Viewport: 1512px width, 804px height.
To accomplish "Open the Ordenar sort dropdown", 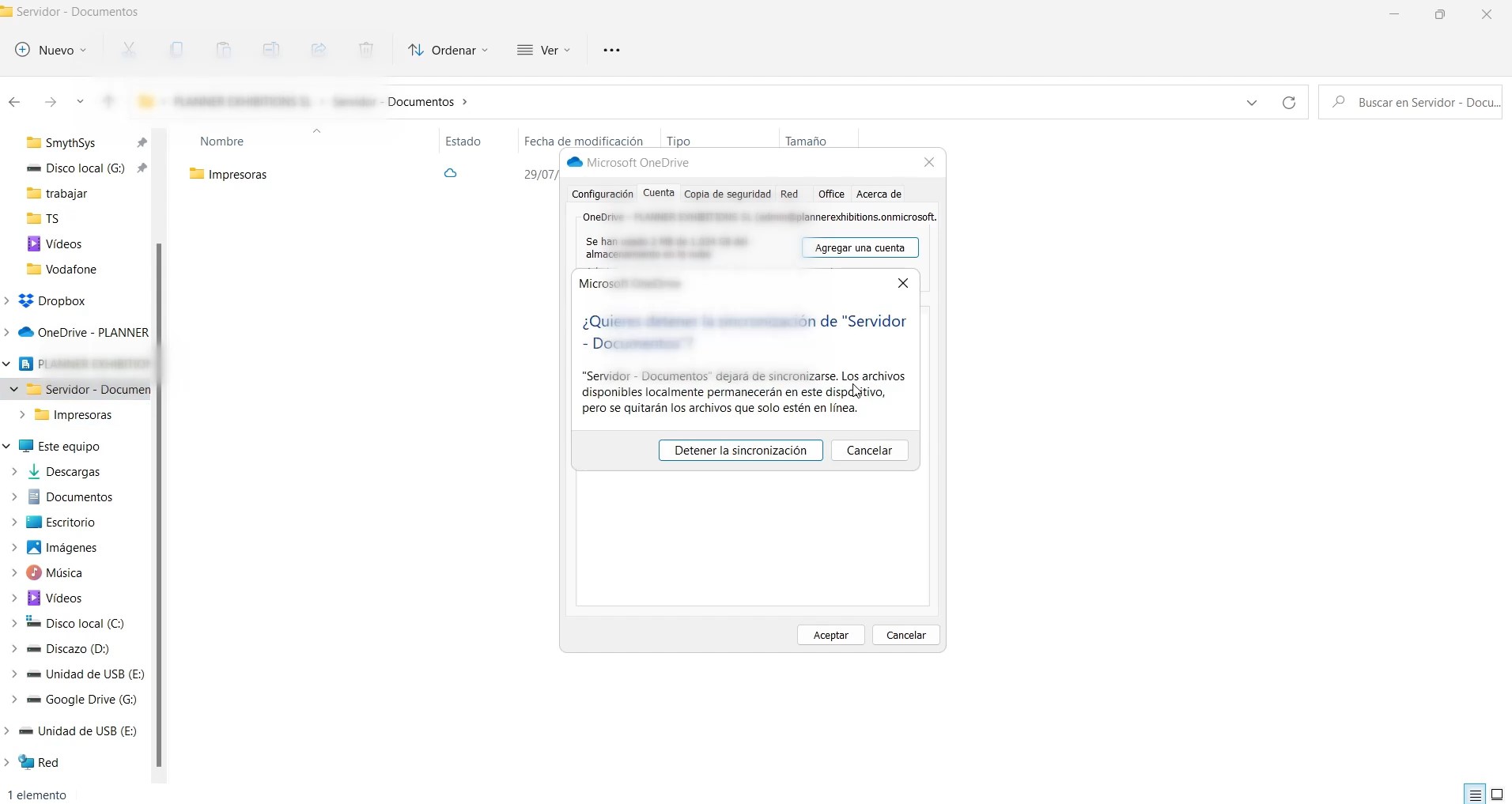I will tap(448, 50).
